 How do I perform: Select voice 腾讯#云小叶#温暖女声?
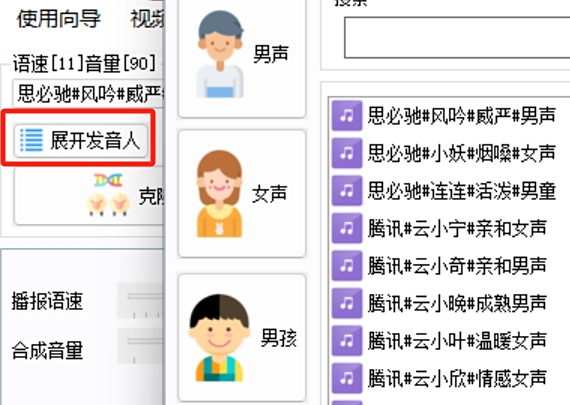[457, 340]
